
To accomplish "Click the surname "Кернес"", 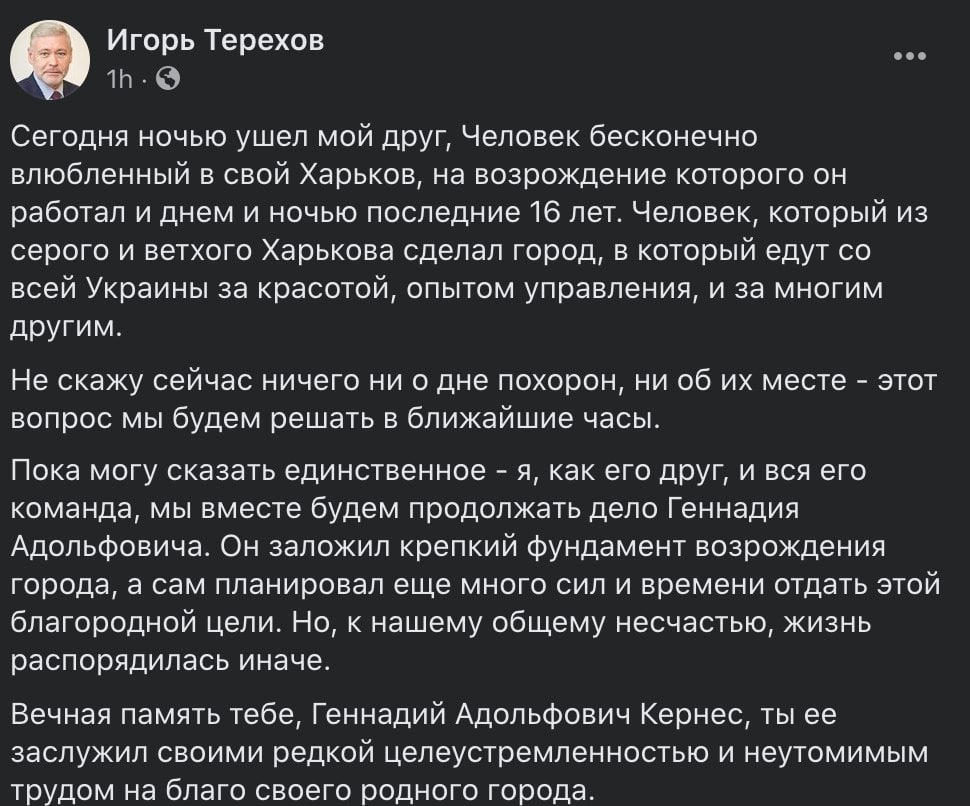I will 694,716.
